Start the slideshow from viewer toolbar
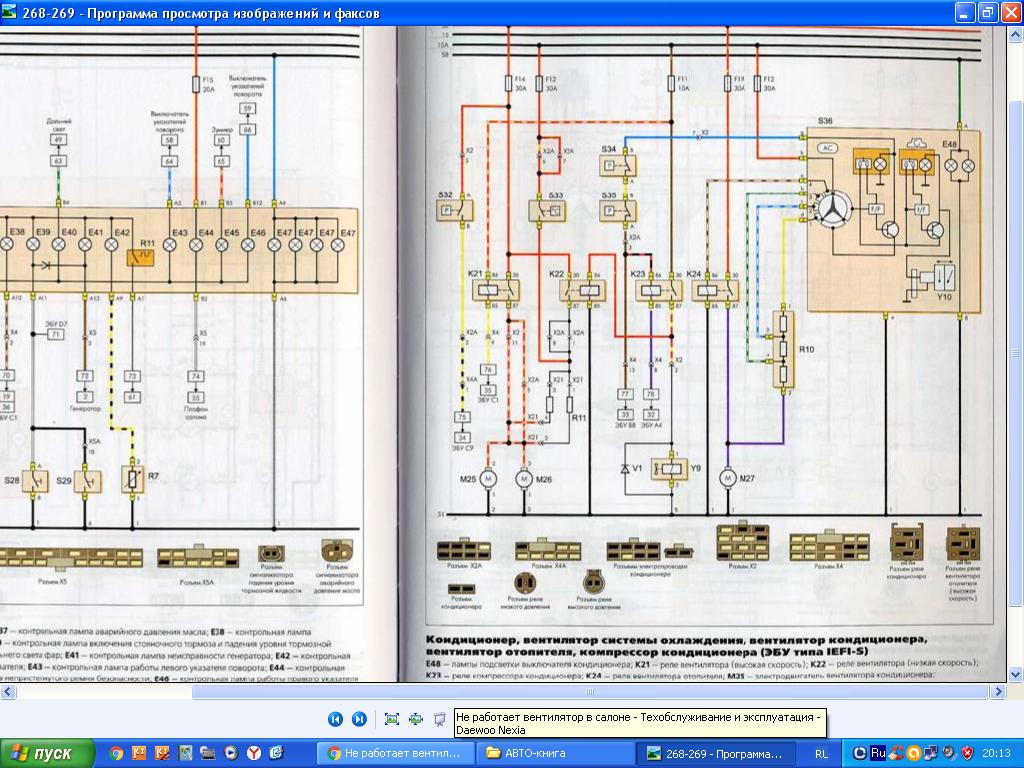The height and width of the screenshot is (768, 1024). (x=440, y=719)
